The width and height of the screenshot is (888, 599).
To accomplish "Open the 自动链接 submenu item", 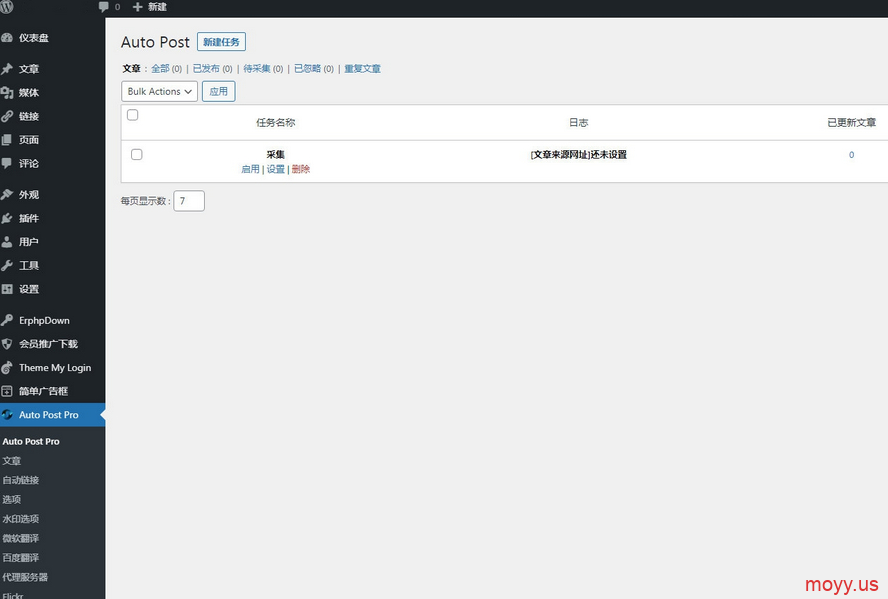I will [x=21, y=480].
